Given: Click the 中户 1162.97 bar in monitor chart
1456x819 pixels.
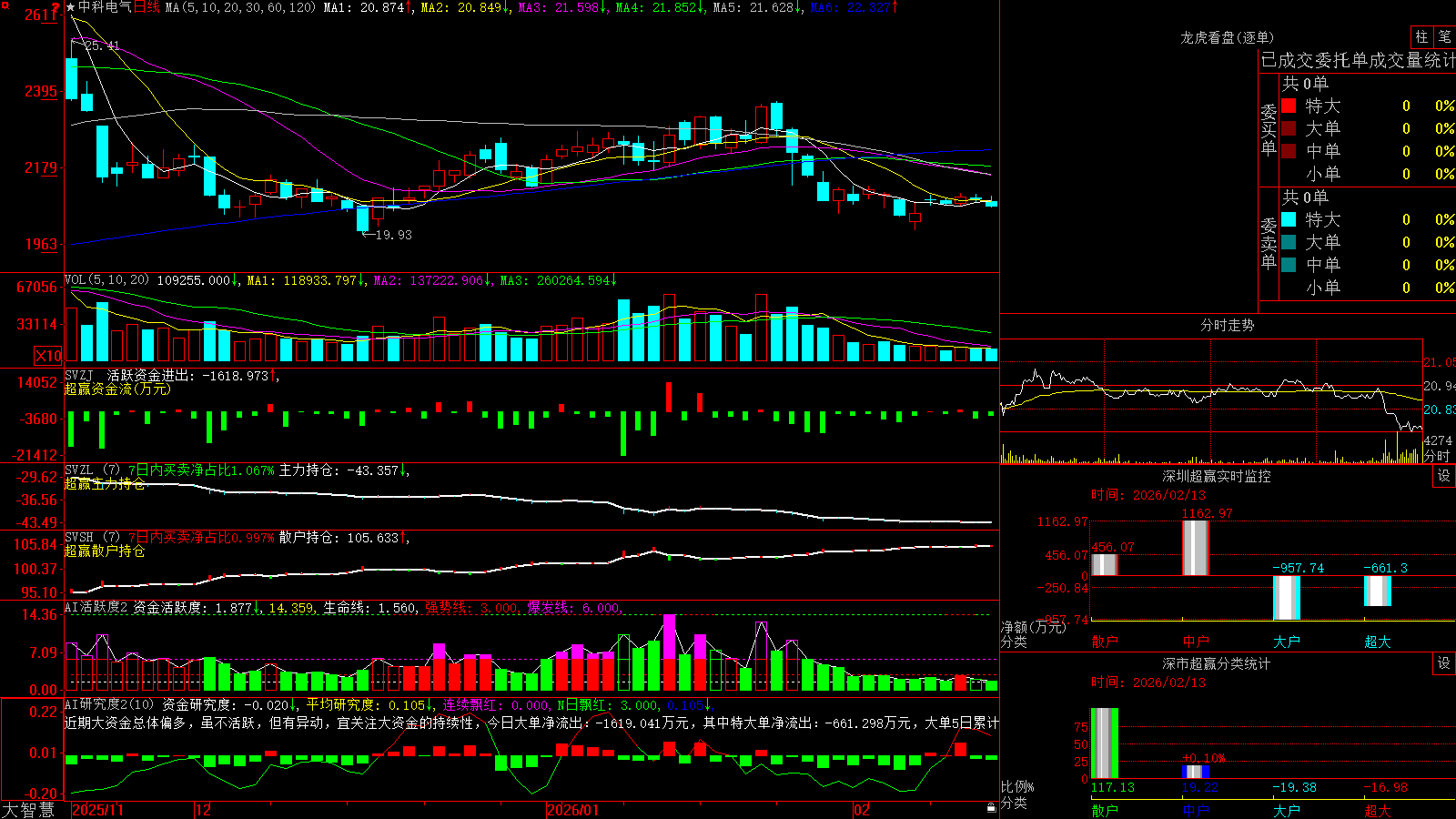Looking at the screenshot, I should [x=1195, y=548].
